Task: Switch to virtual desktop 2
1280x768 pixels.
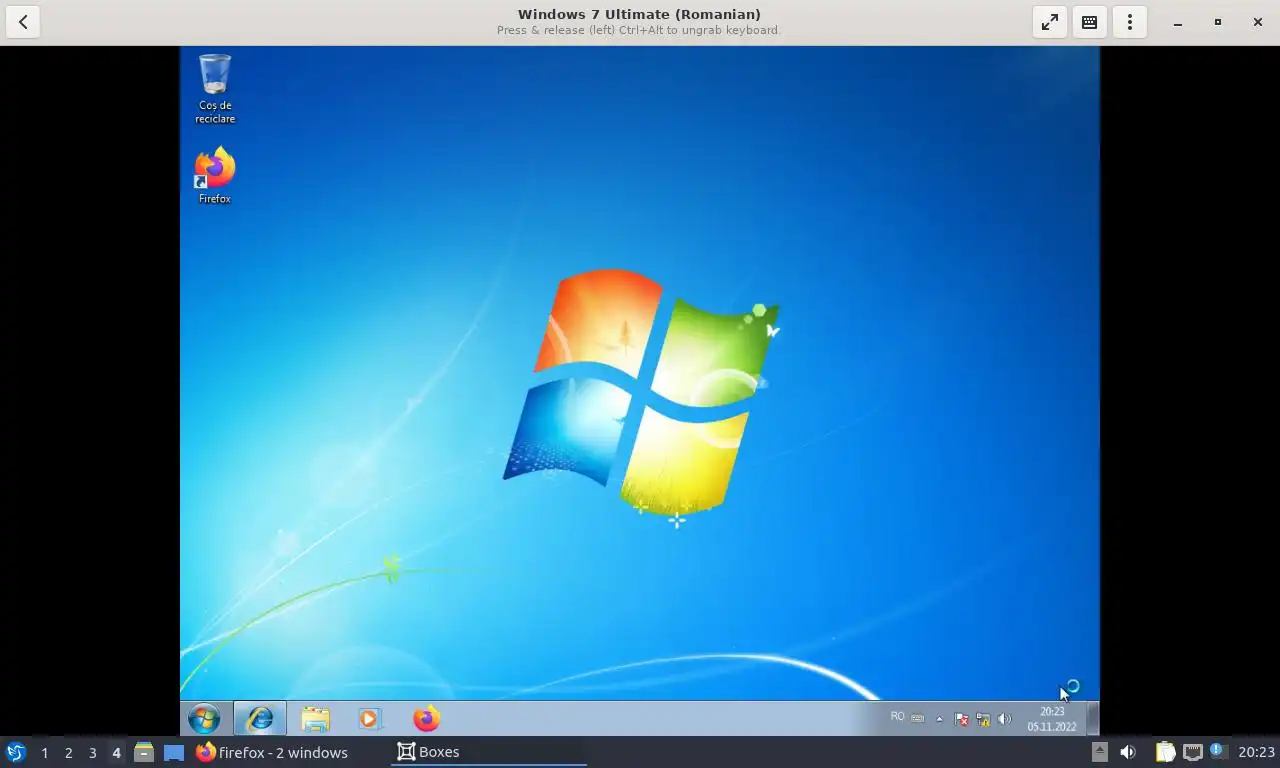Action: [68, 752]
